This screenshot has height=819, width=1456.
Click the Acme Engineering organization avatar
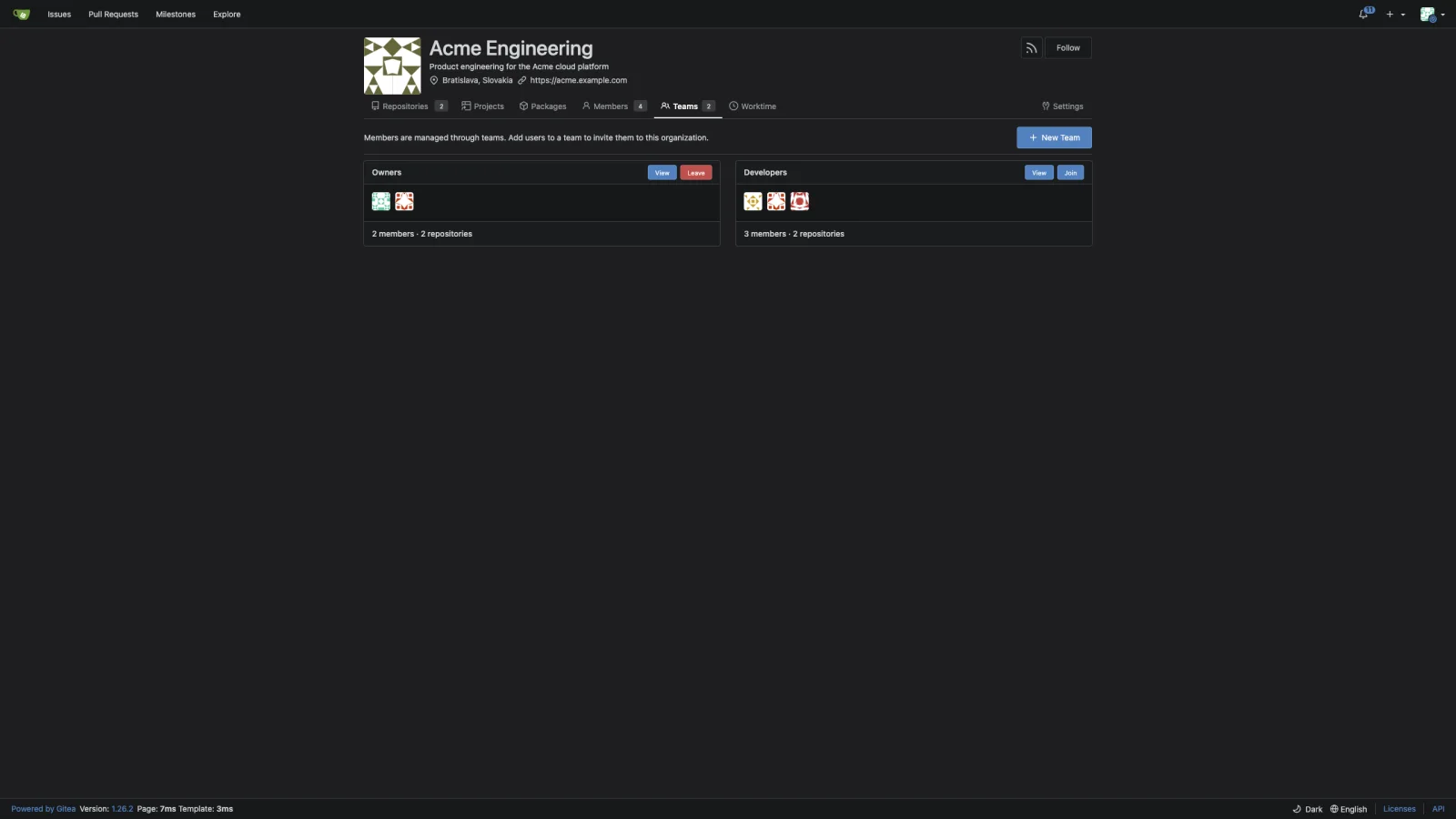(392, 66)
